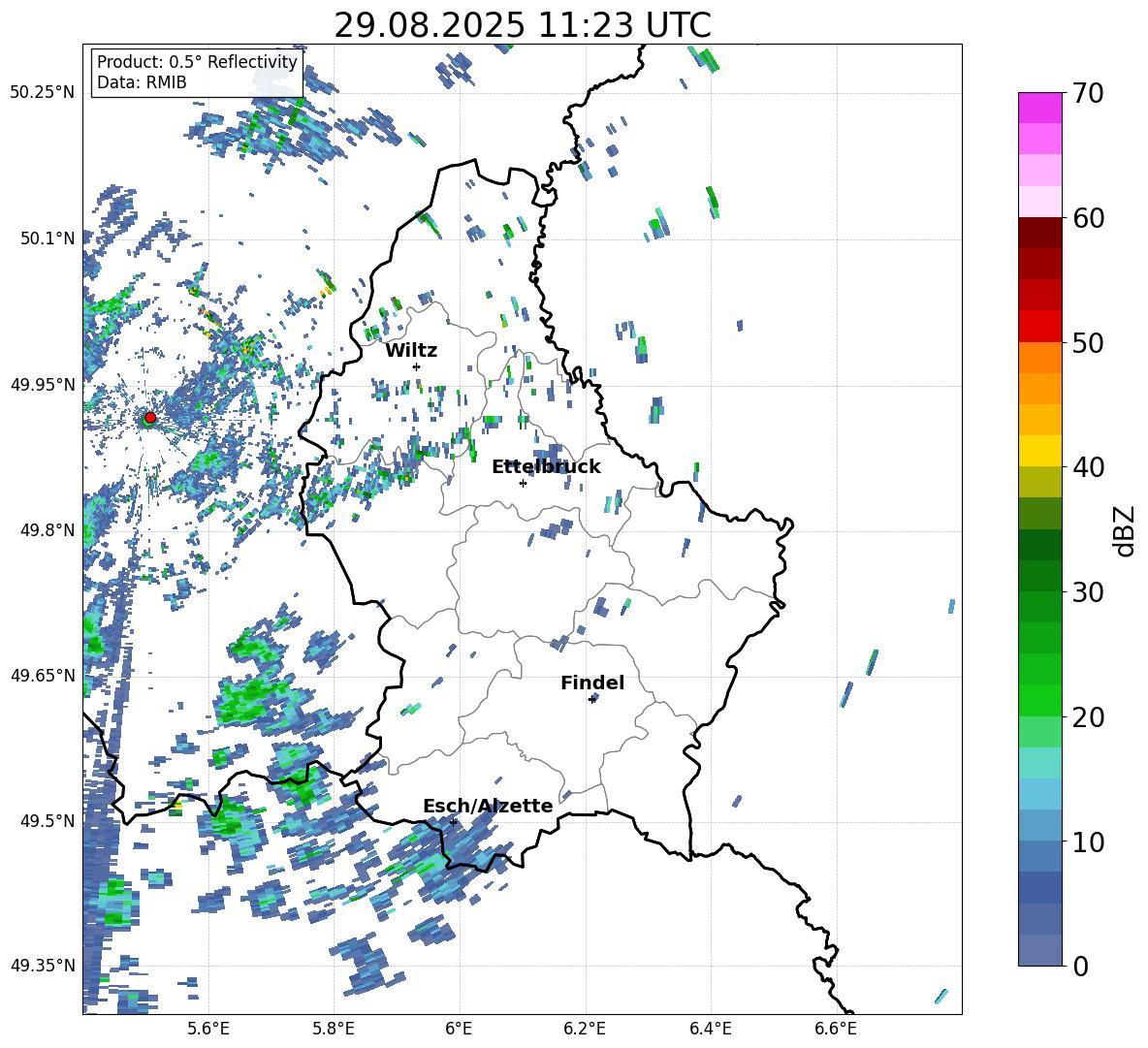Click the 60 value on the colorbar
This screenshot has height=1048, width=1148.
[x=1088, y=218]
